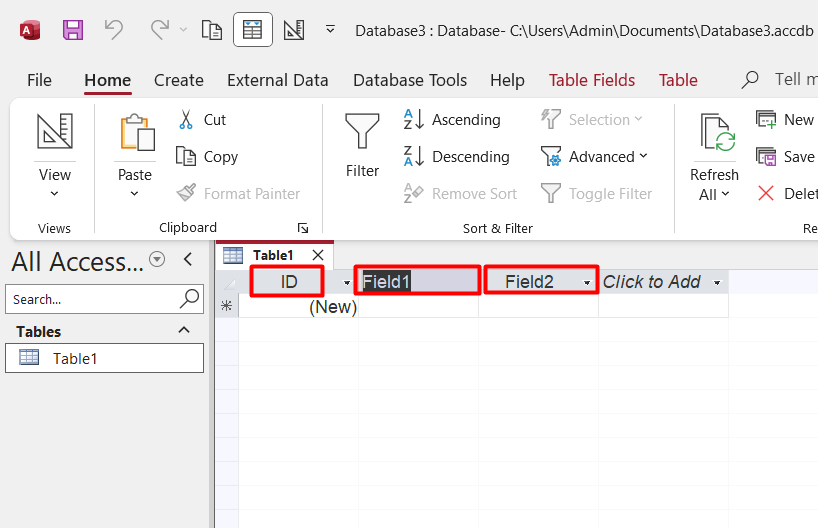Open the External Data tab
Viewport: 818px width, 528px height.
(x=278, y=80)
